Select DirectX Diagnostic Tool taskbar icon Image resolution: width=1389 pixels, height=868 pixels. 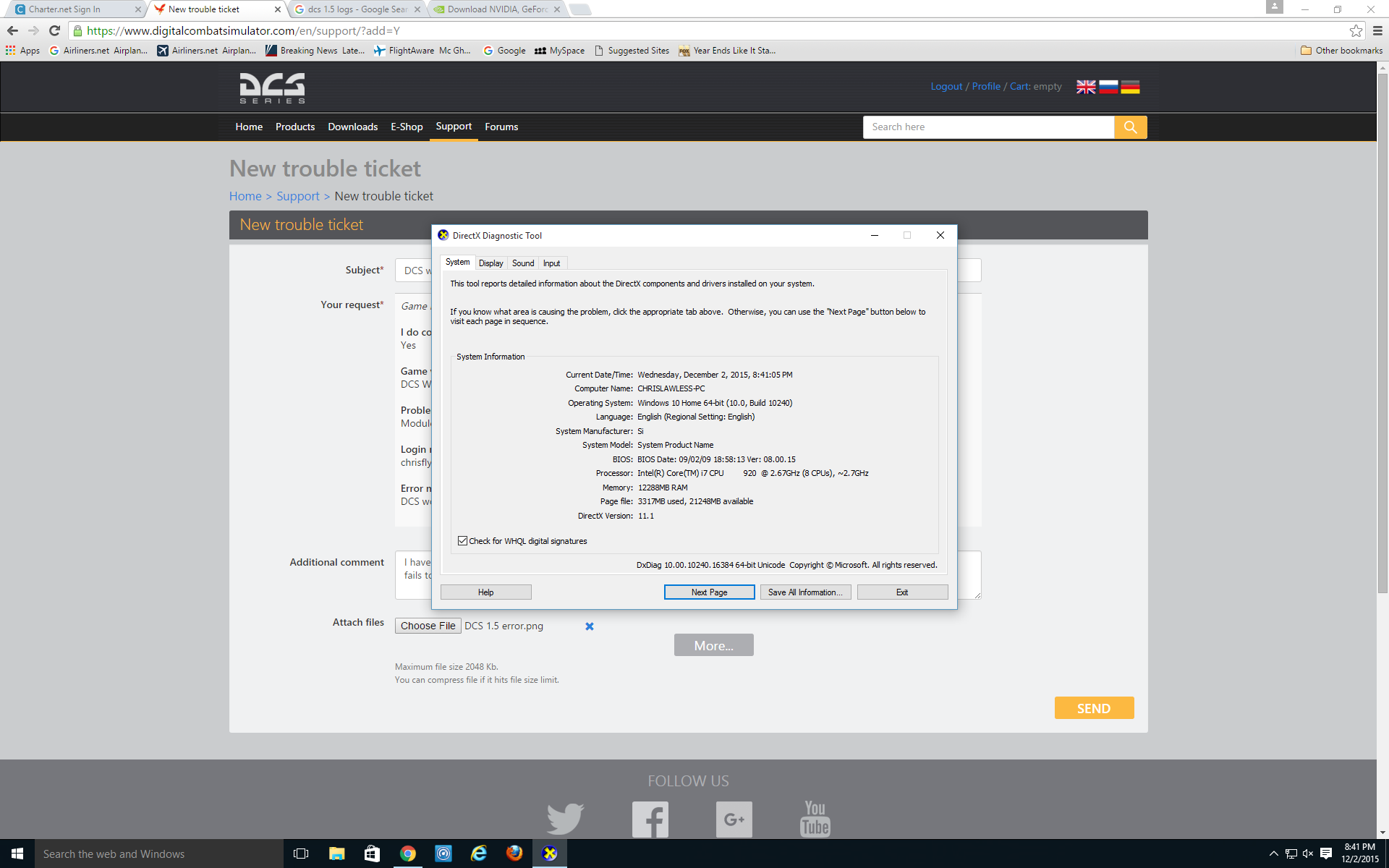[550, 854]
